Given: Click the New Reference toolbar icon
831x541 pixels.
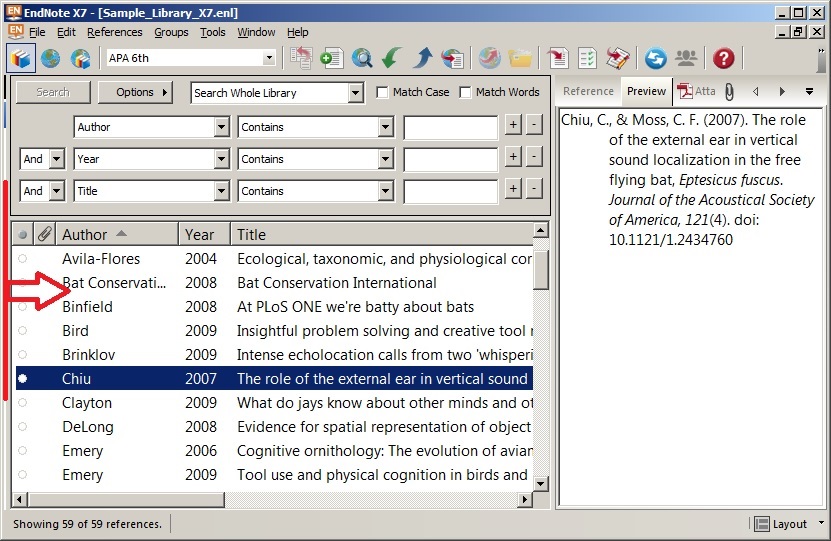Looking at the screenshot, I should click(x=331, y=58).
